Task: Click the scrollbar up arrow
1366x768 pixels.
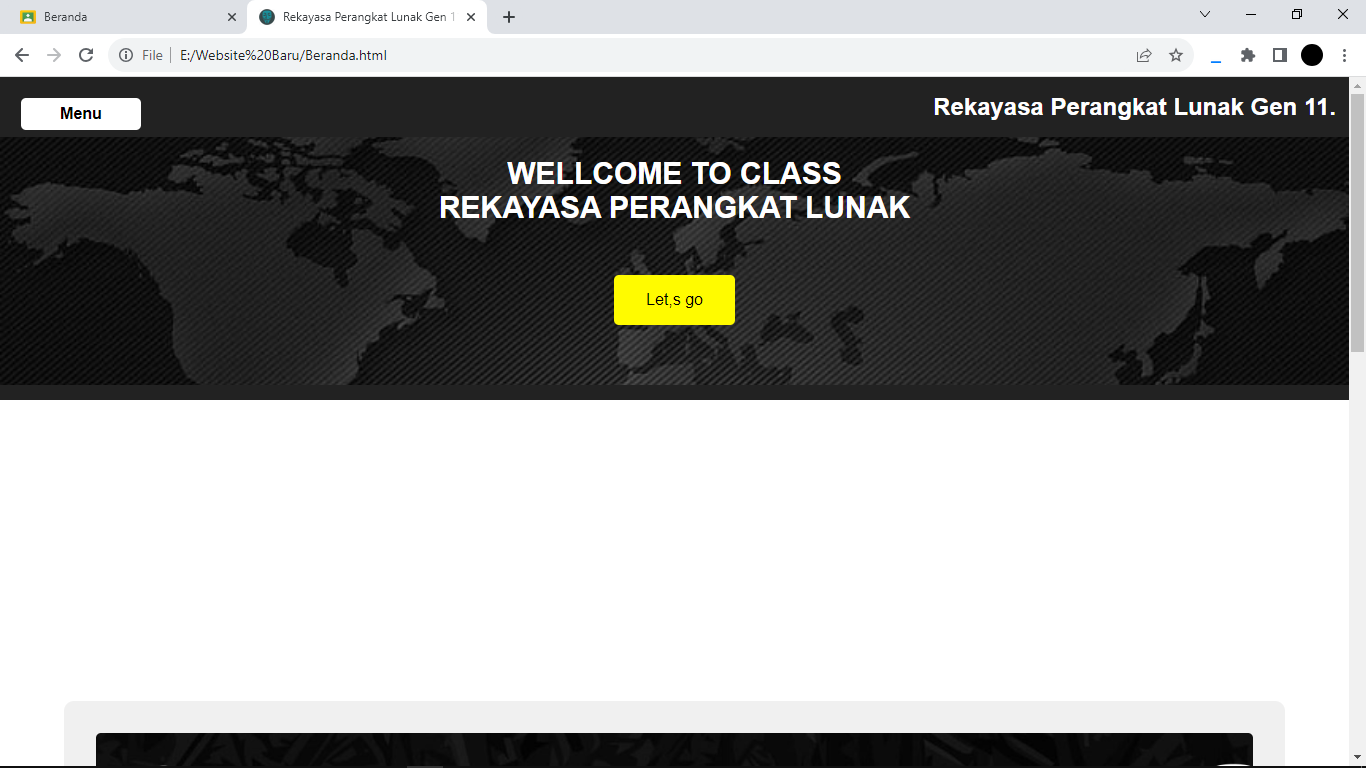Action: (1357, 85)
